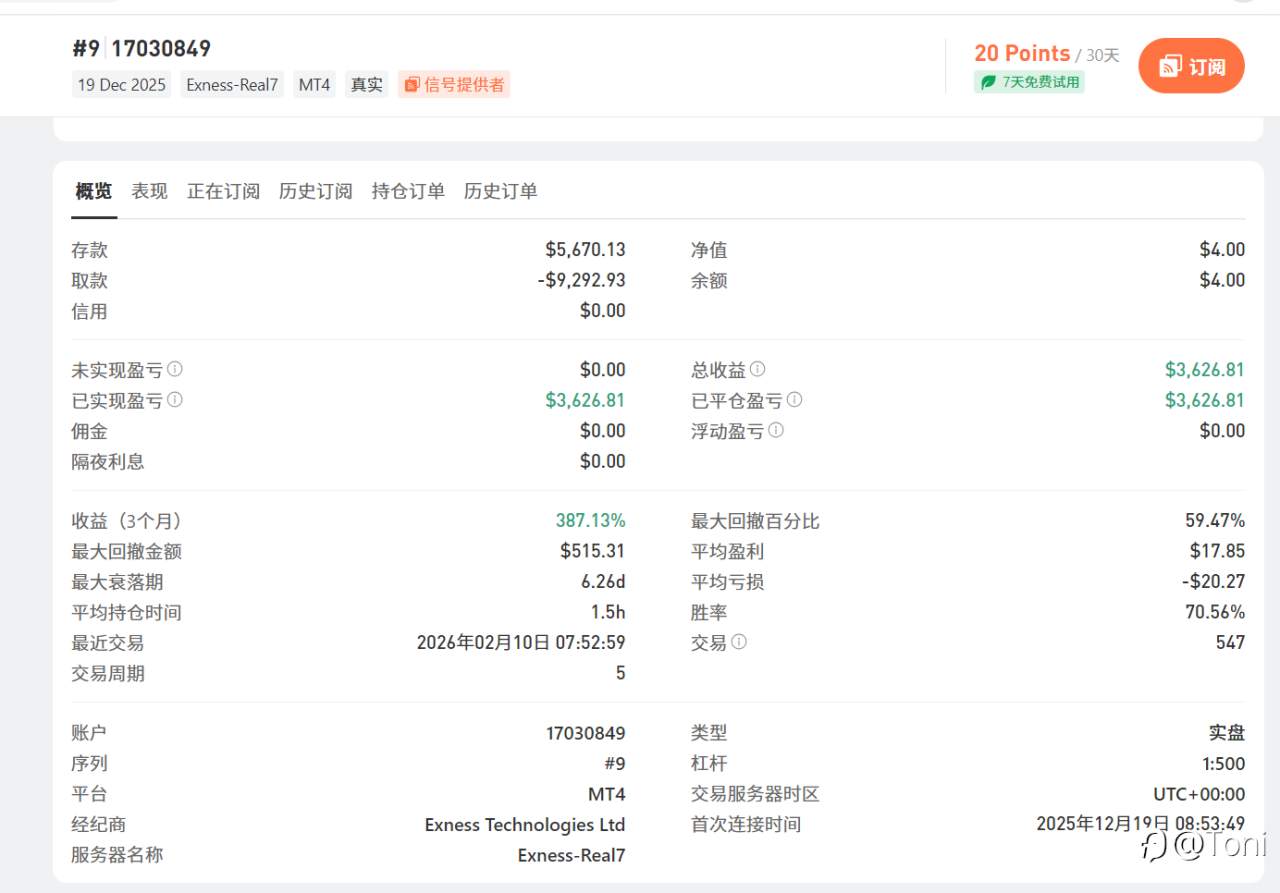The height and width of the screenshot is (893, 1280).
Task: Click the info icon next to 已平仓盈亏
Action: coord(795,400)
